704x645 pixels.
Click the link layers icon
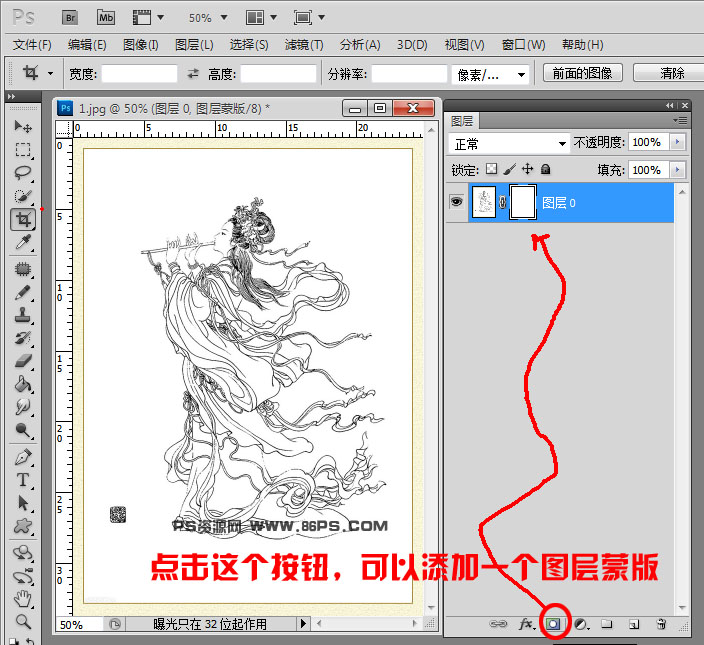[498, 624]
